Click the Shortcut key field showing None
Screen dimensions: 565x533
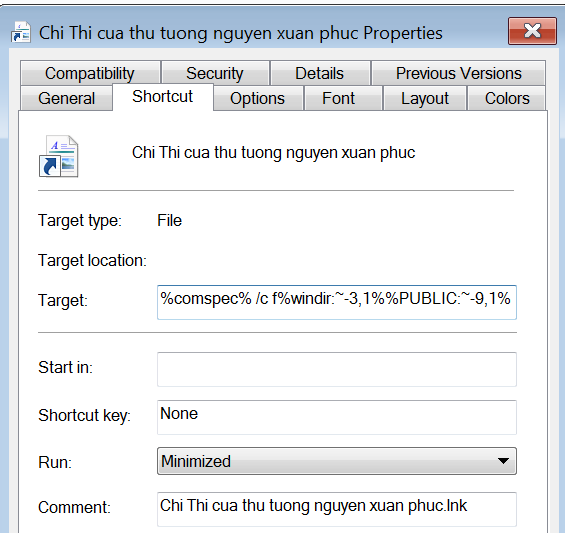point(337,417)
